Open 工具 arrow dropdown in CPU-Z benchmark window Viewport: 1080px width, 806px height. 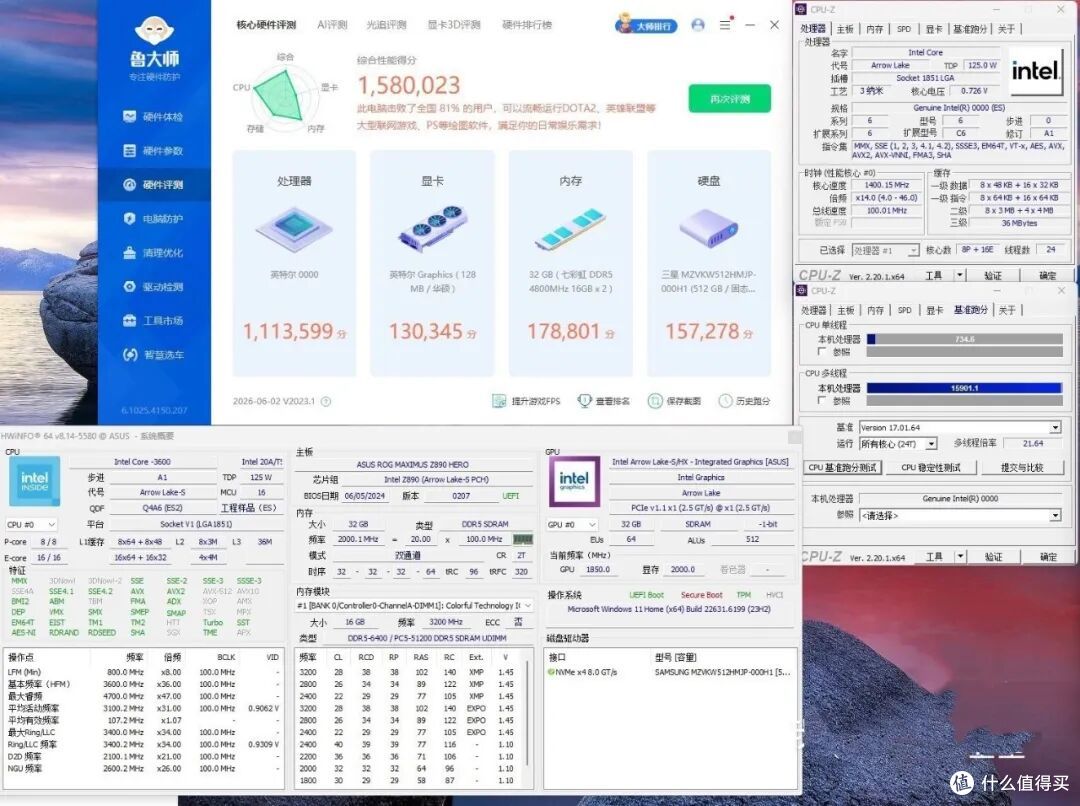[x=961, y=557]
